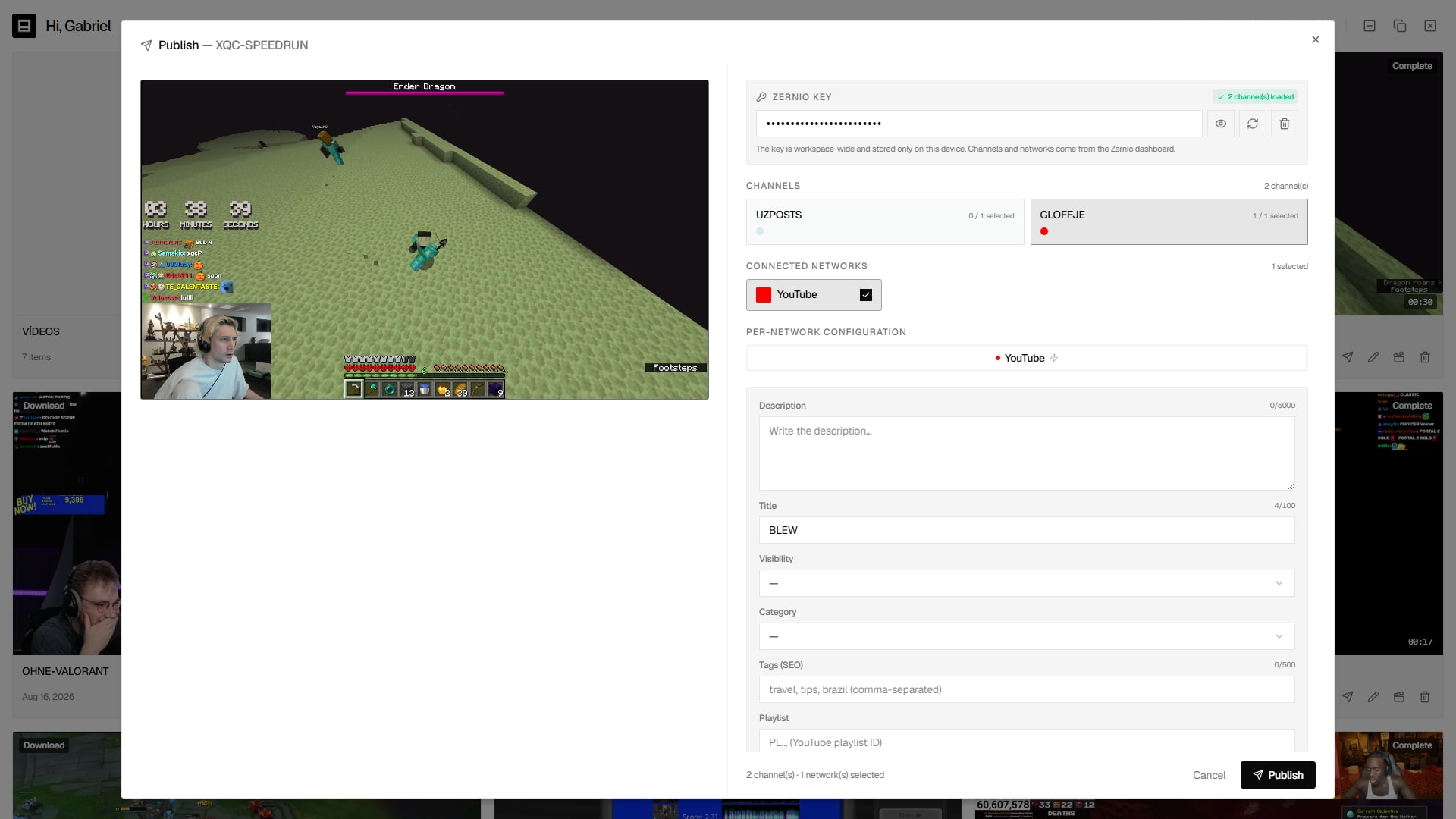Screen dimensions: 1456x819
Task: Minimize the app window with the minus-box icon
Action: pyautogui.click(x=1370, y=26)
